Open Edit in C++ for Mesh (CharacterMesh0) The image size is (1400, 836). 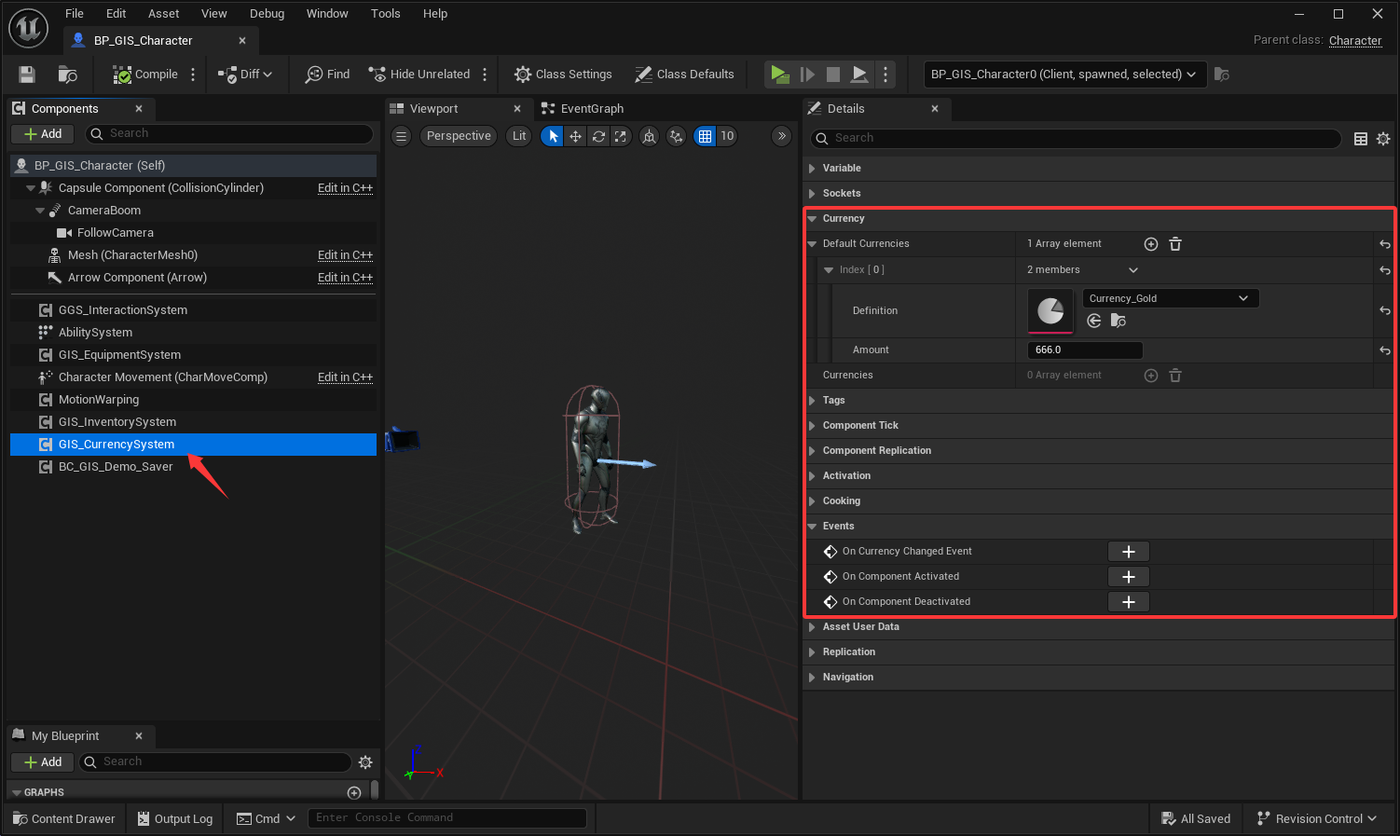point(345,255)
